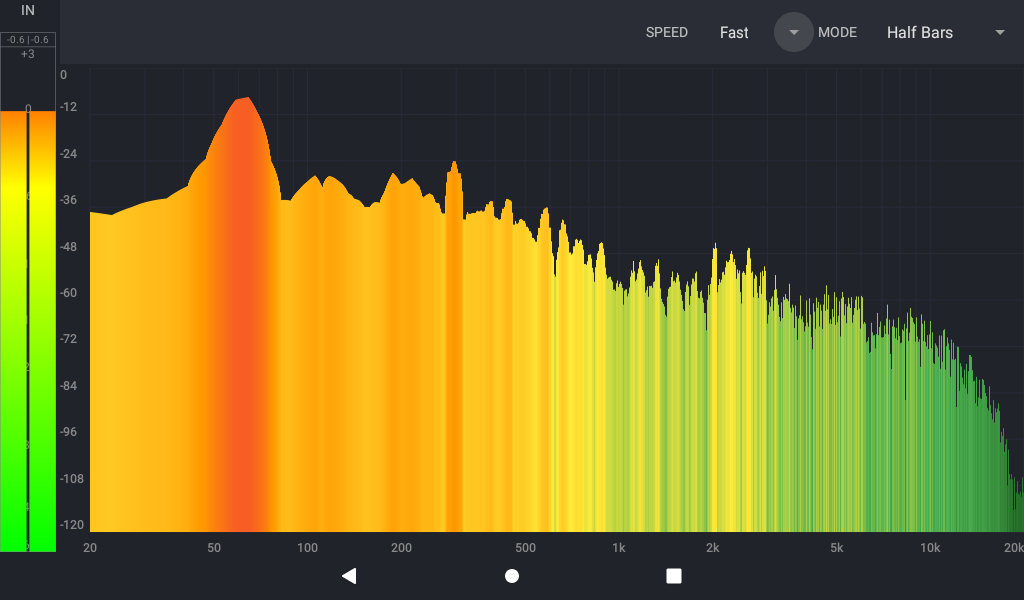Tap the Android back navigation icon

pyautogui.click(x=349, y=576)
